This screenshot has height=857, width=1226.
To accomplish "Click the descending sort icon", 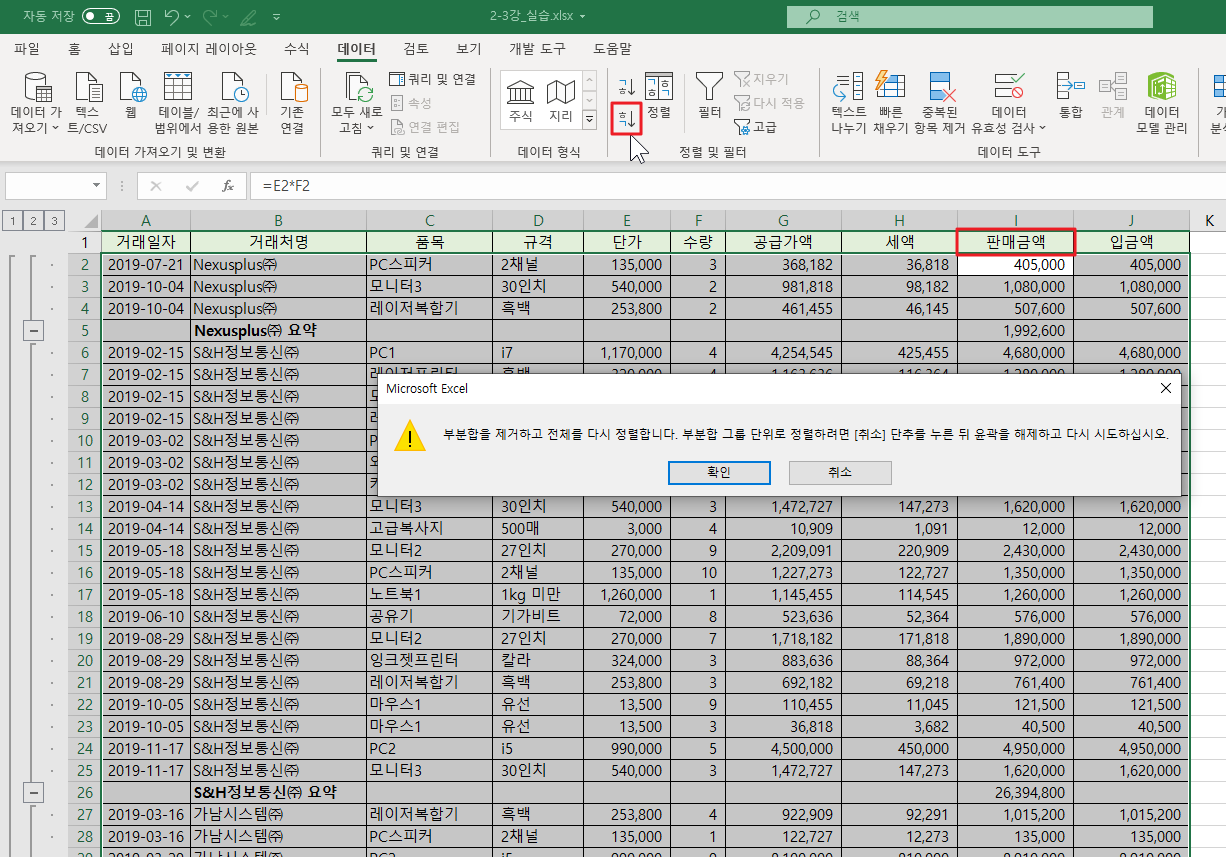I will (626, 118).
